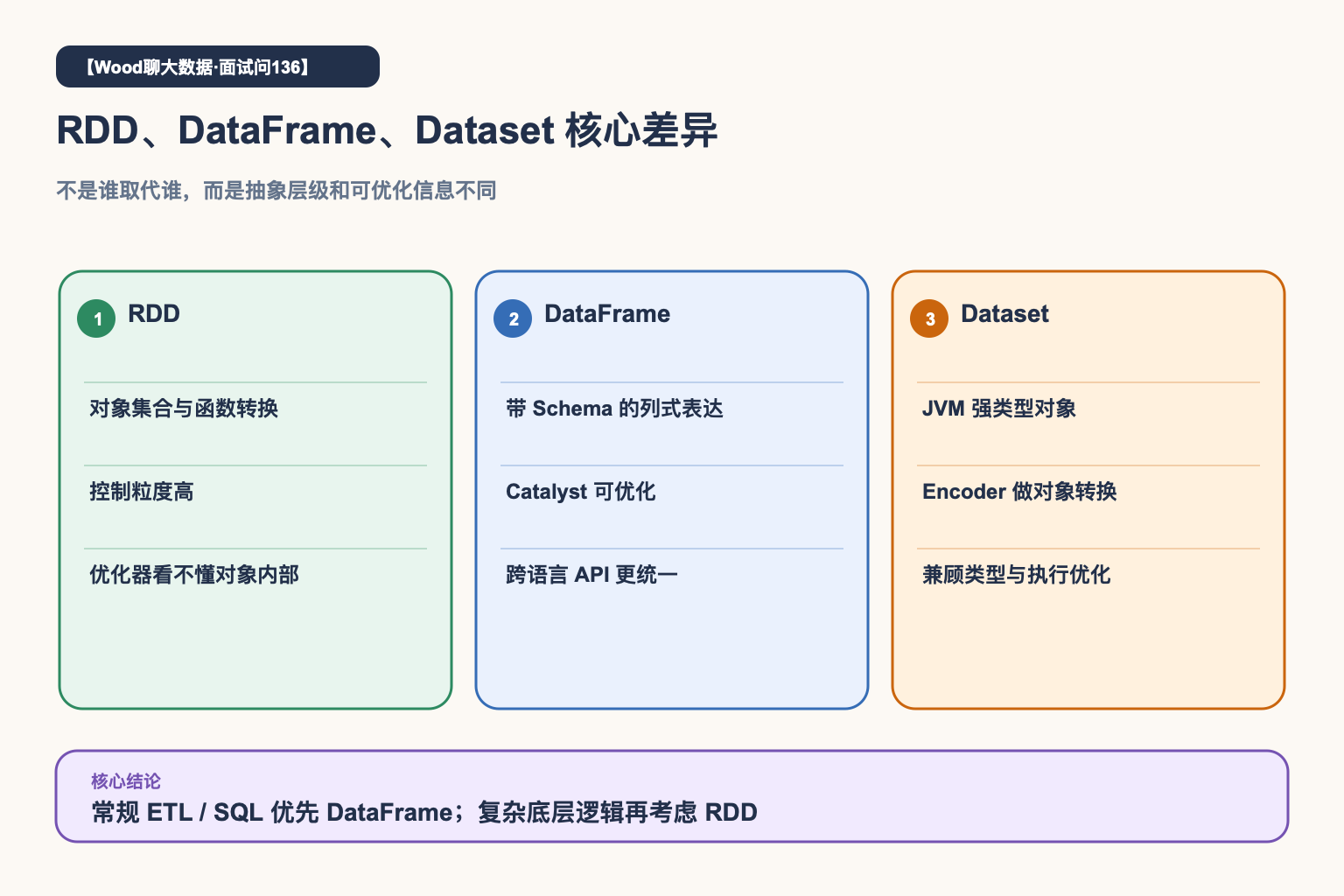Select the "RDD" heading in the green card
The width and height of the screenshot is (1344, 896).
point(154,314)
